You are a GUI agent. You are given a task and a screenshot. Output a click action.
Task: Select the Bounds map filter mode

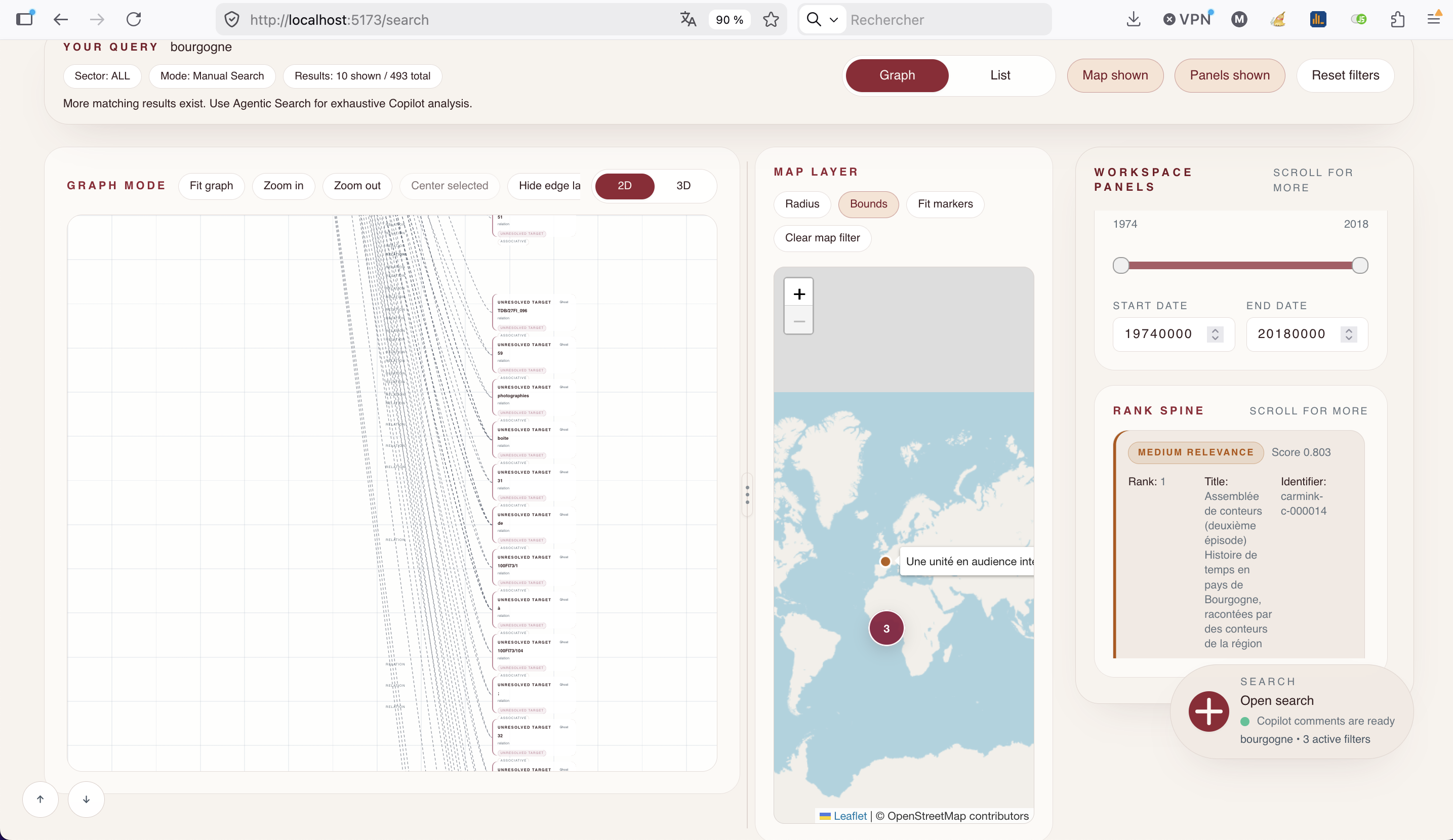868,204
